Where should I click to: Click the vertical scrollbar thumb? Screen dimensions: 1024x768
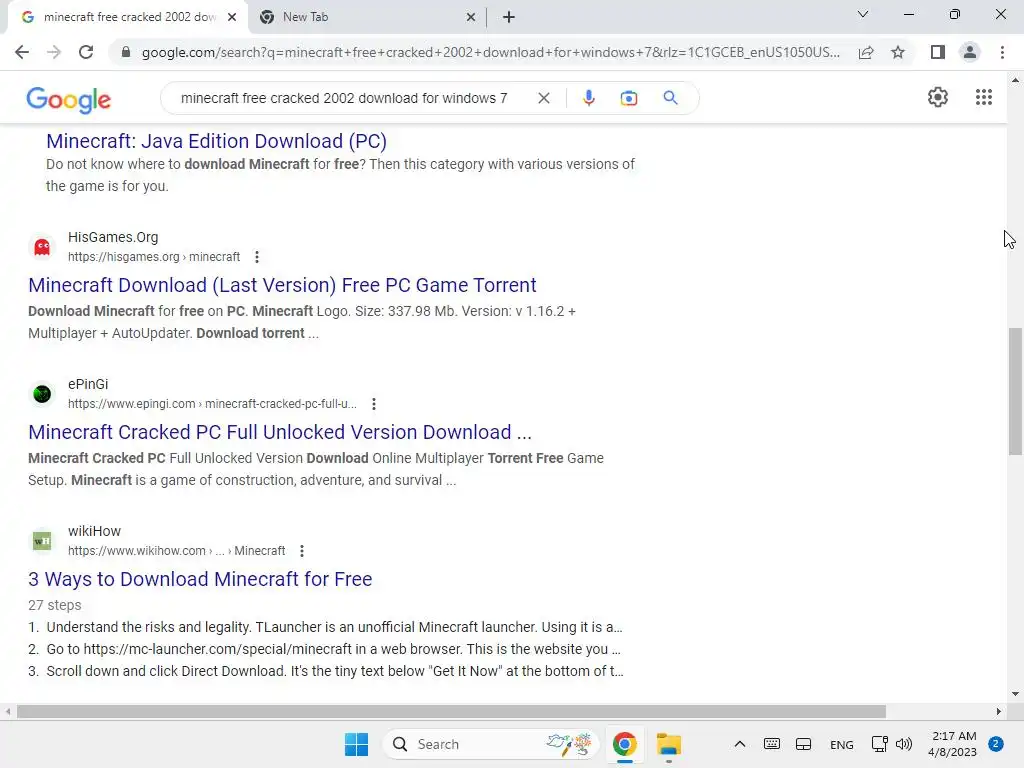click(1015, 391)
